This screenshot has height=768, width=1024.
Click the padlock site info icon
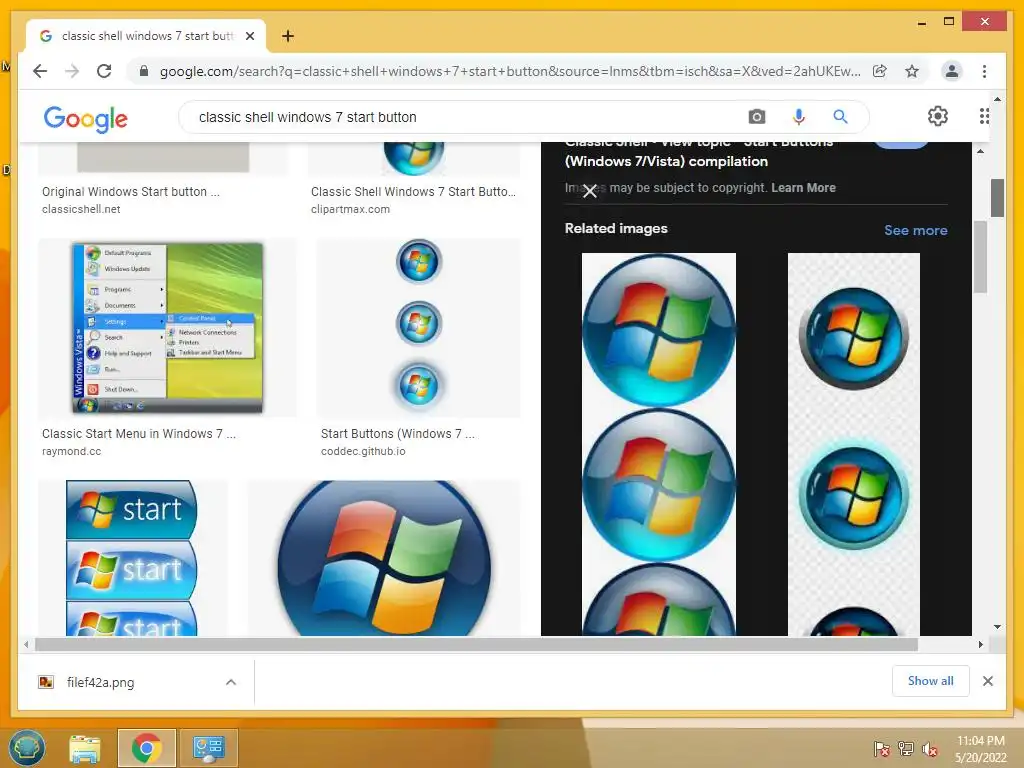pos(144,71)
